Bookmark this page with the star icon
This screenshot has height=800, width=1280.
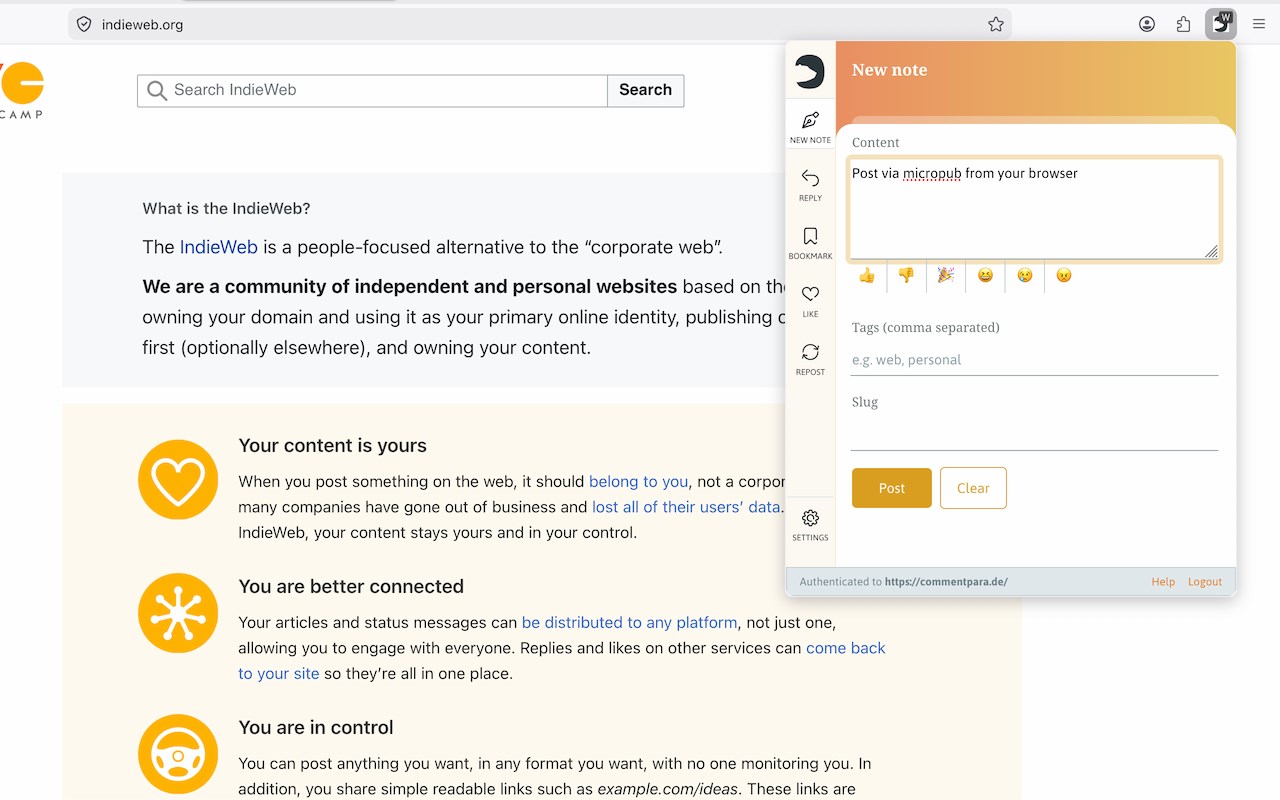point(996,24)
